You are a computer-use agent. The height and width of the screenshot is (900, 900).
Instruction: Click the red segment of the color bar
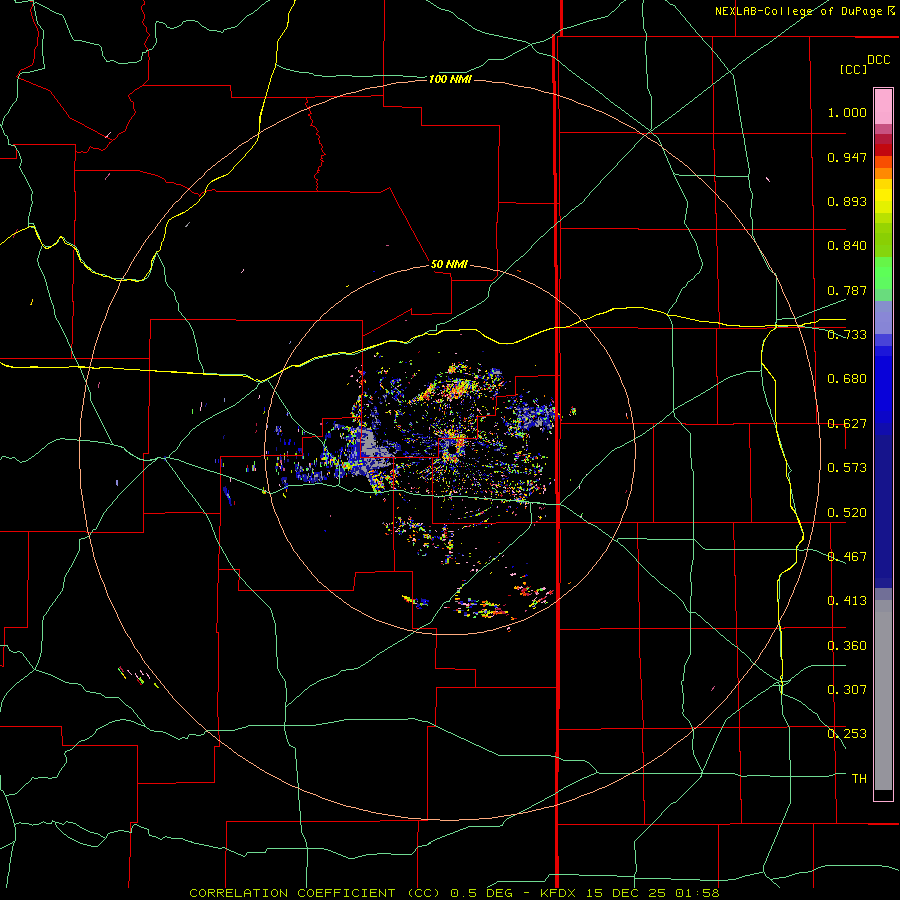883,149
